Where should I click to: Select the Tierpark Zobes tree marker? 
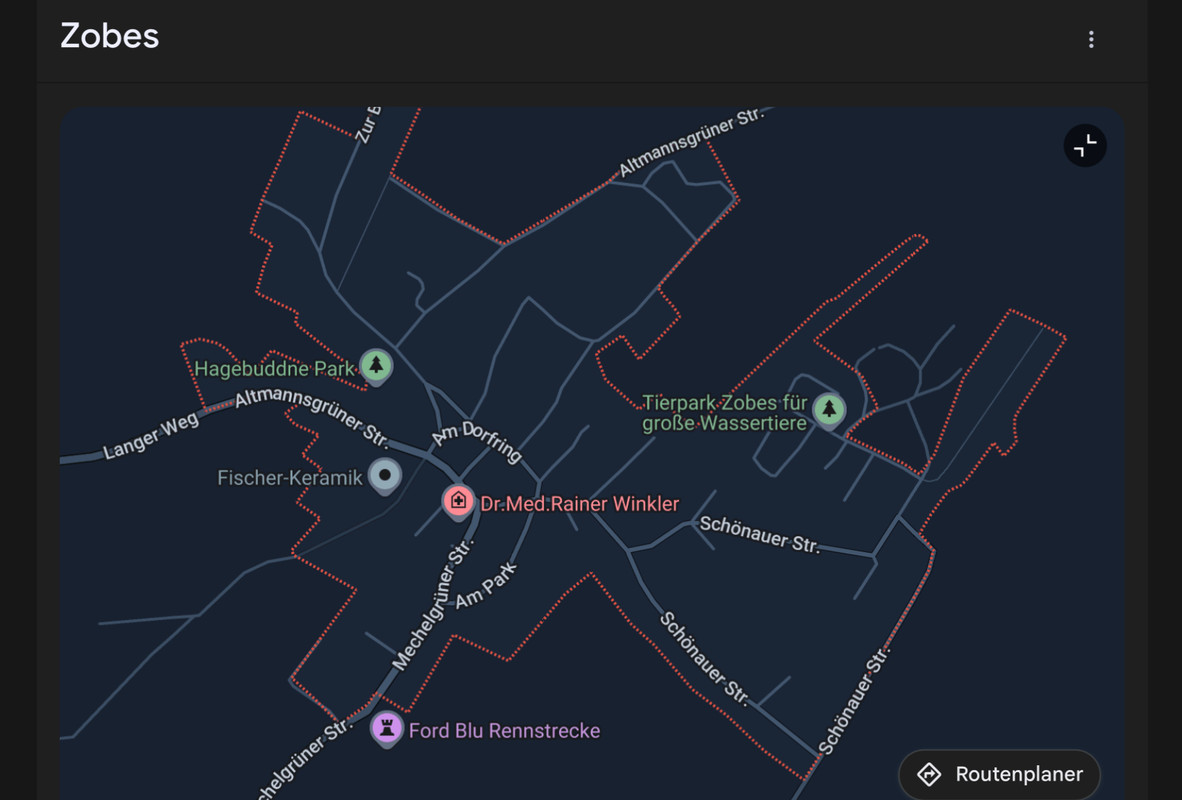point(829,410)
